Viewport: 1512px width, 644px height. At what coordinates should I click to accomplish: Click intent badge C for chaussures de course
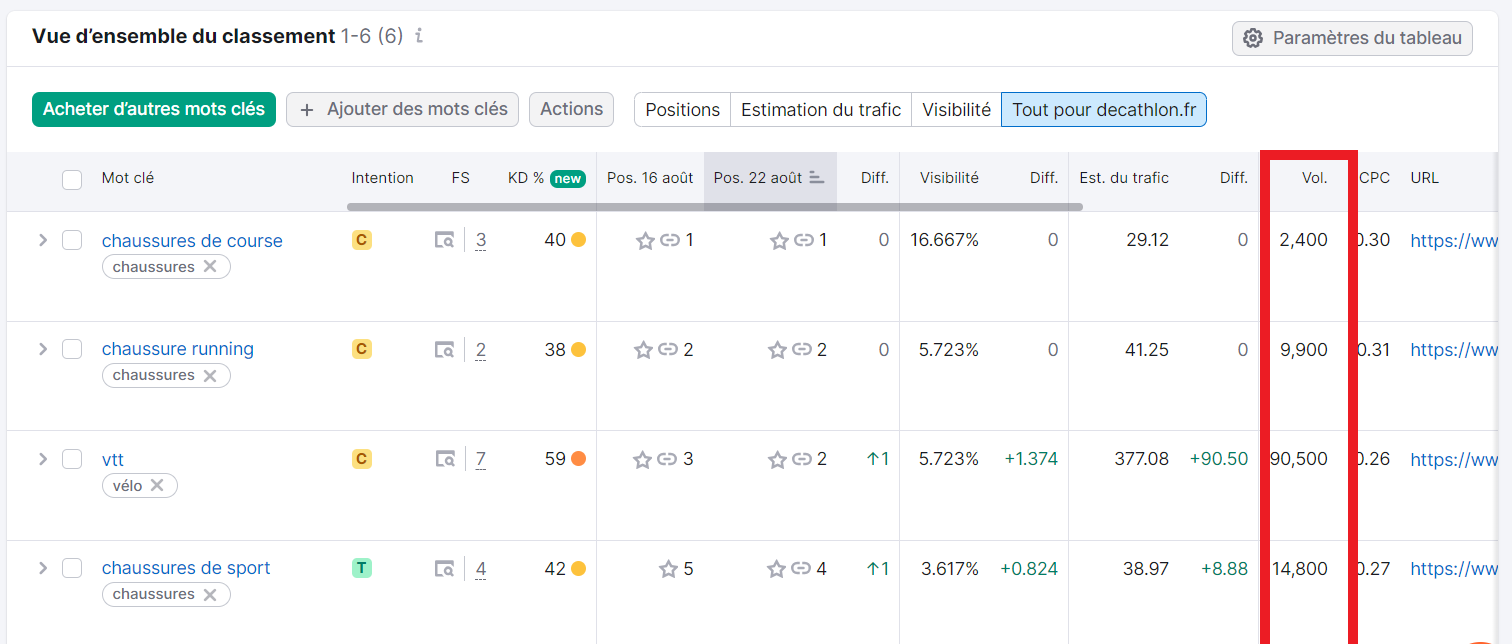click(362, 240)
